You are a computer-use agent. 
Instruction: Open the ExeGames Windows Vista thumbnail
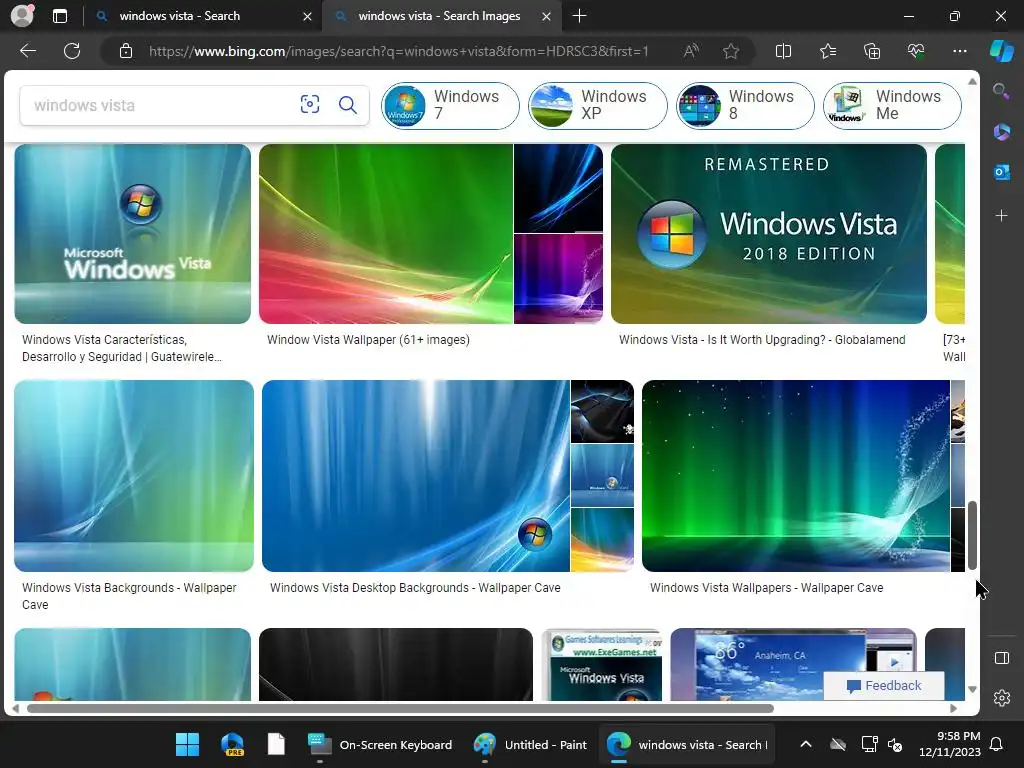point(601,664)
